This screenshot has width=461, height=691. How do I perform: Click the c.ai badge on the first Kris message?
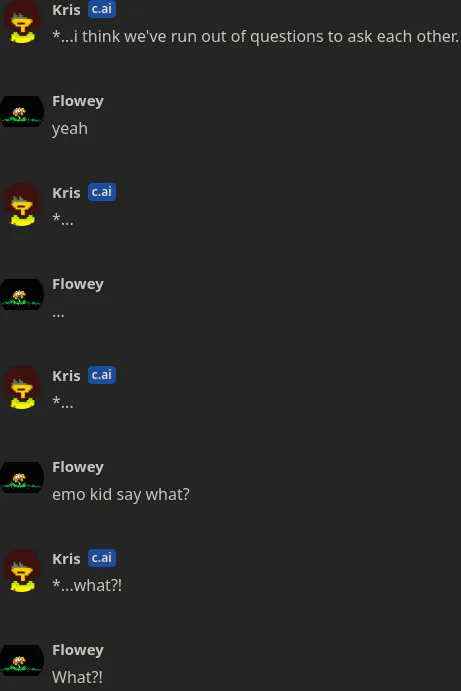coord(102,9)
